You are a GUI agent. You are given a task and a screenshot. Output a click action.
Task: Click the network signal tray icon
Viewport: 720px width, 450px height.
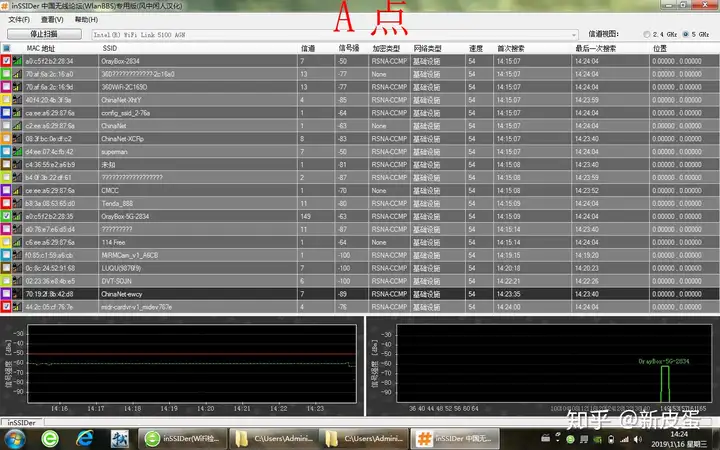pyautogui.click(x=624, y=439)
